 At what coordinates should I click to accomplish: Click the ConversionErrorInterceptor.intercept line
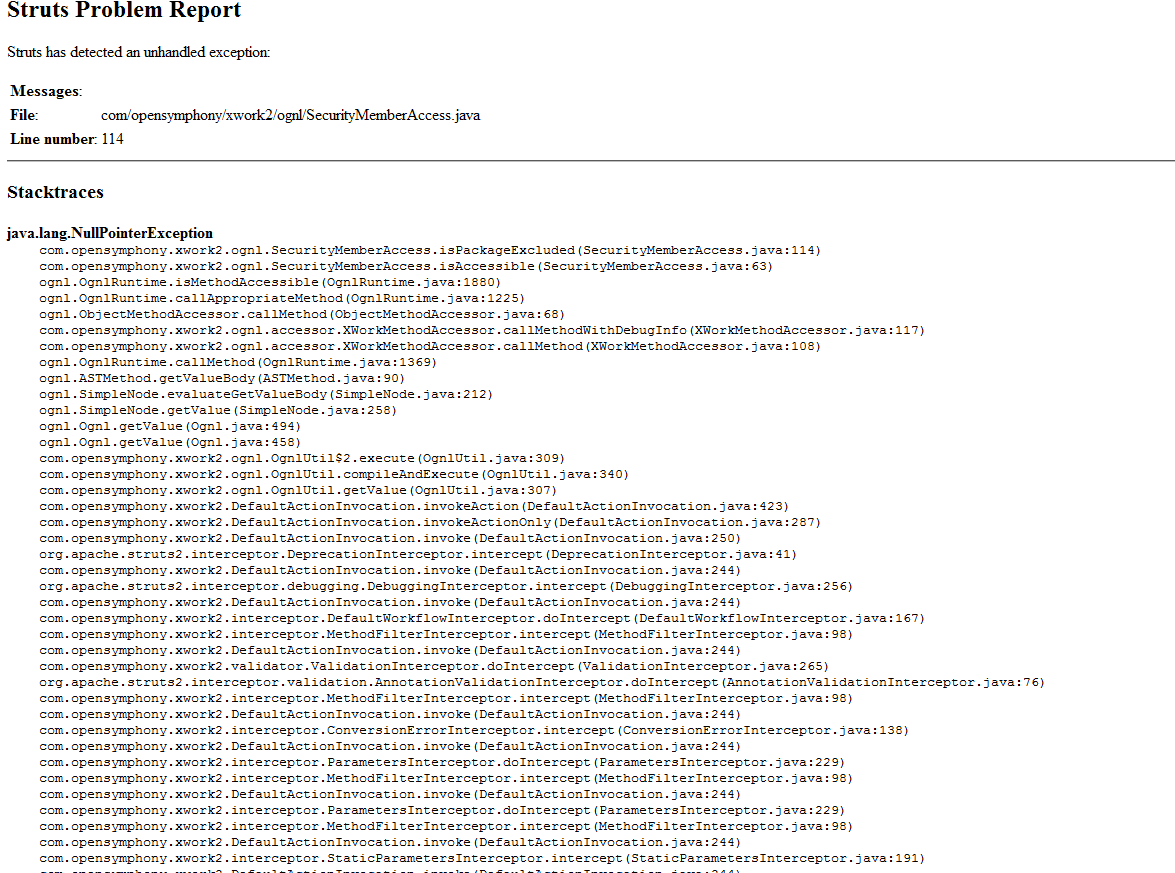tap(474, 730)
